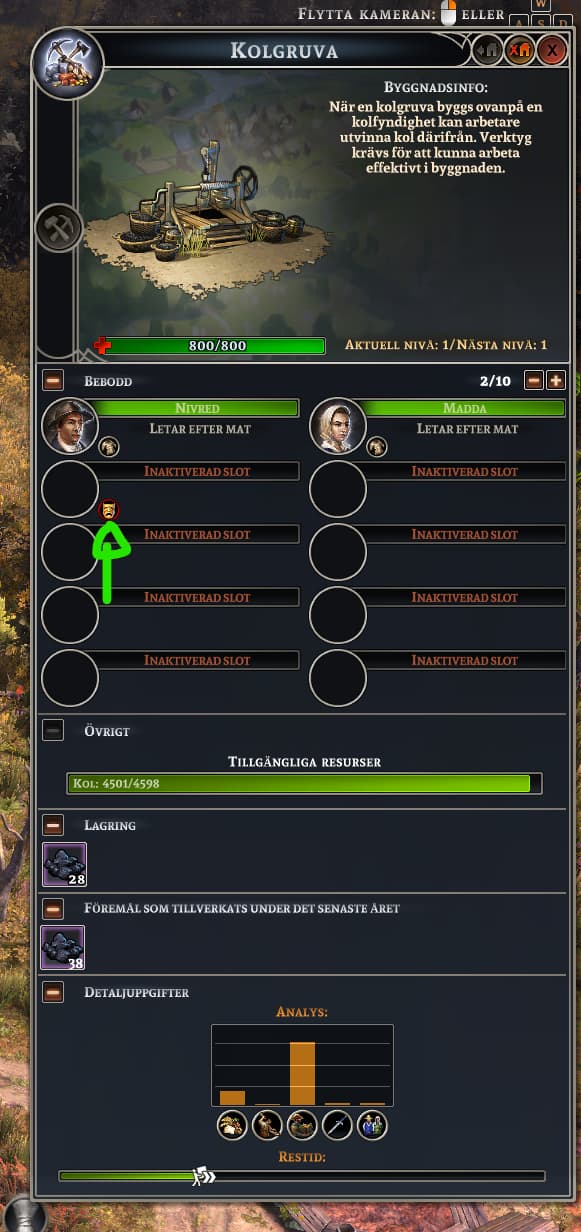The width and height of the screenshot is (581, 1232).
Task: Click the coal item in Lagring
Action: point(64,864)
